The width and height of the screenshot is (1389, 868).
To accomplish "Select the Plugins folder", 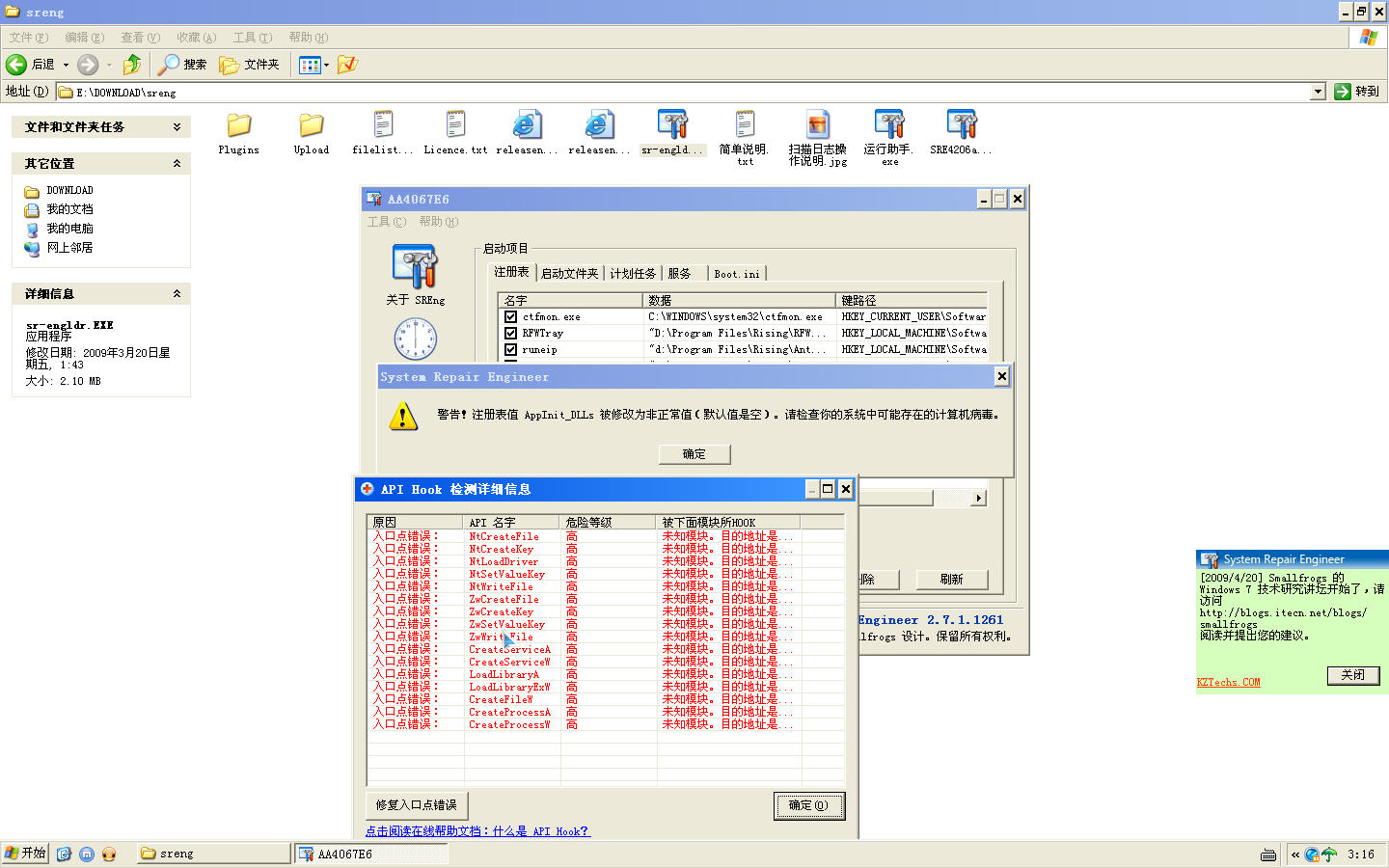I will [238, 133].
